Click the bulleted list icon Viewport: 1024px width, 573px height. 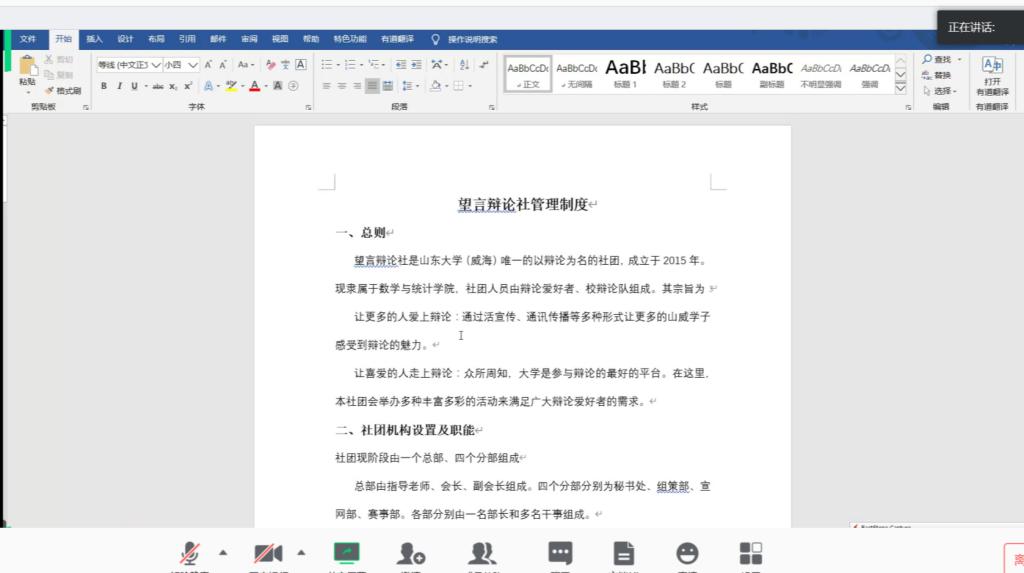tap(327, 64)
